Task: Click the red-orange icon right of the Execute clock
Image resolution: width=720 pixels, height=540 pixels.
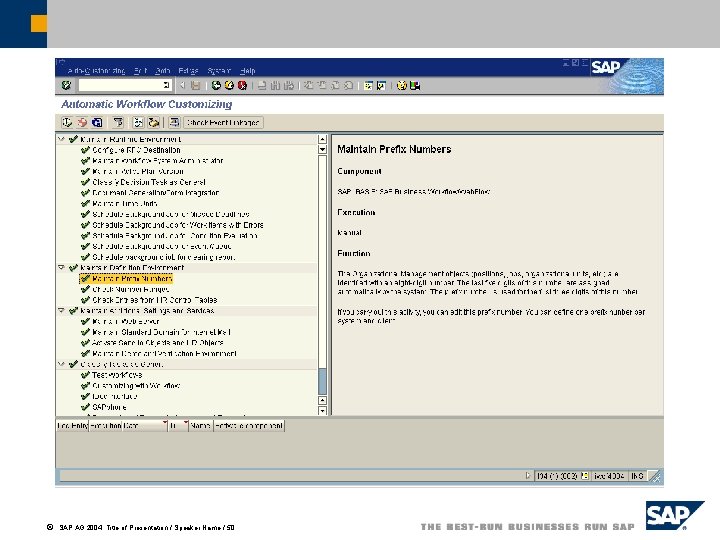Action: point(82,122)
